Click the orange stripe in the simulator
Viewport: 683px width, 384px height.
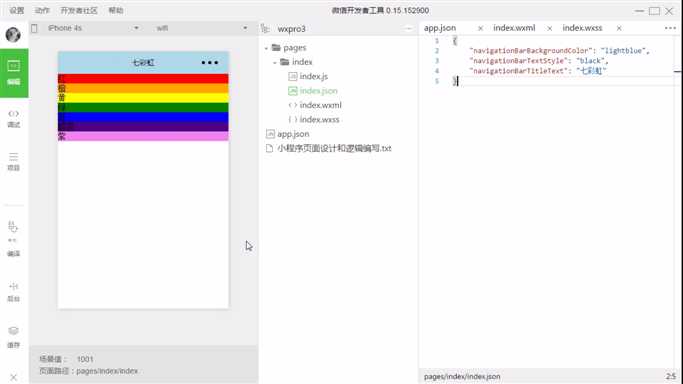click(x=143, y=88)
